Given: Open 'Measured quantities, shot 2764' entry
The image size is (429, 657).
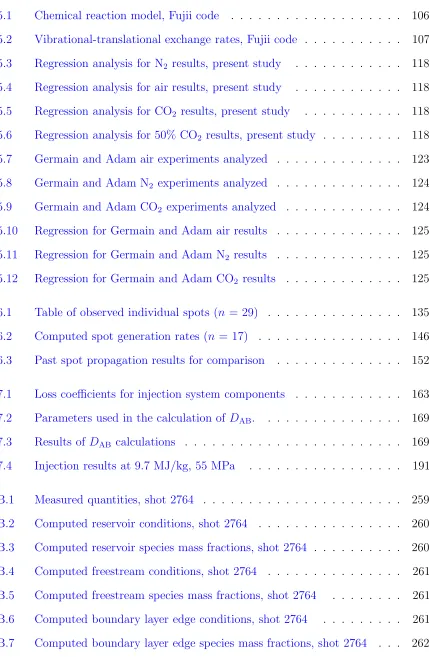Looking at the screenshot, I should (114, 500).
